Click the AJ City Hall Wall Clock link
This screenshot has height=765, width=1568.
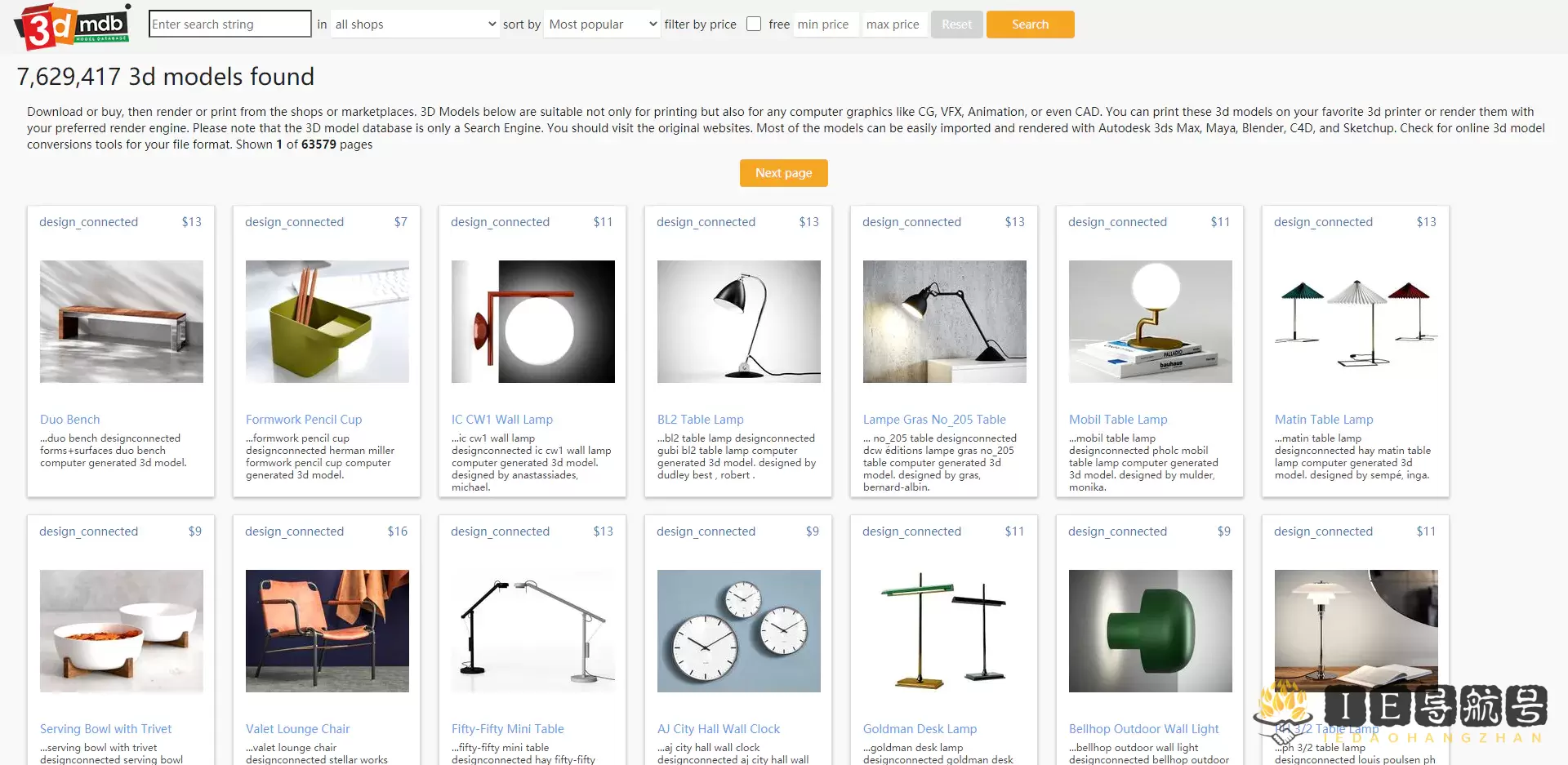pyautogui.click(x=719, y=728)
